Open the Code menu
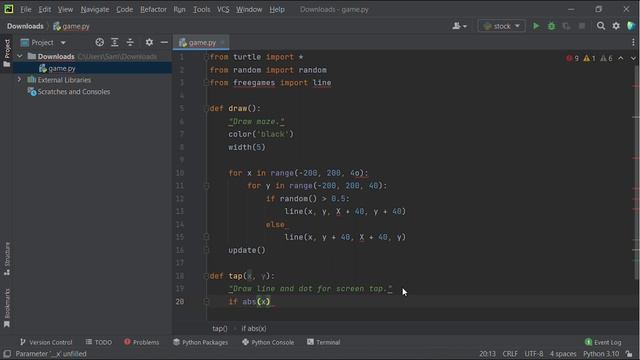Screen dimensions: 640x360 coord(124,9)
